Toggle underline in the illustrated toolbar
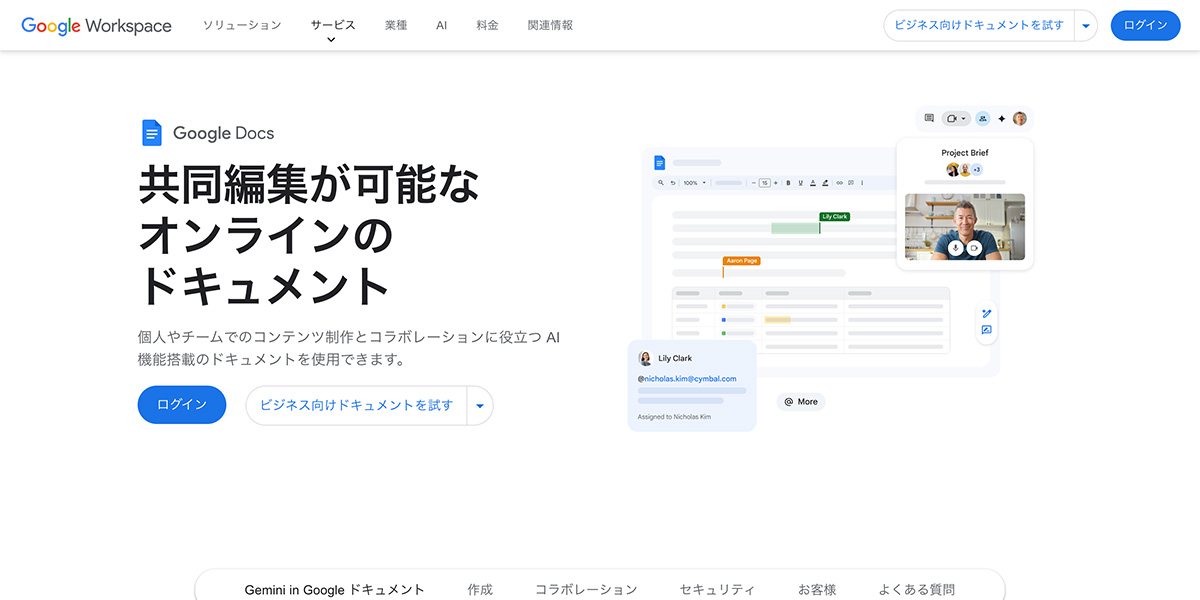This screenshot has width=1200, height=600. click(800, 183)
